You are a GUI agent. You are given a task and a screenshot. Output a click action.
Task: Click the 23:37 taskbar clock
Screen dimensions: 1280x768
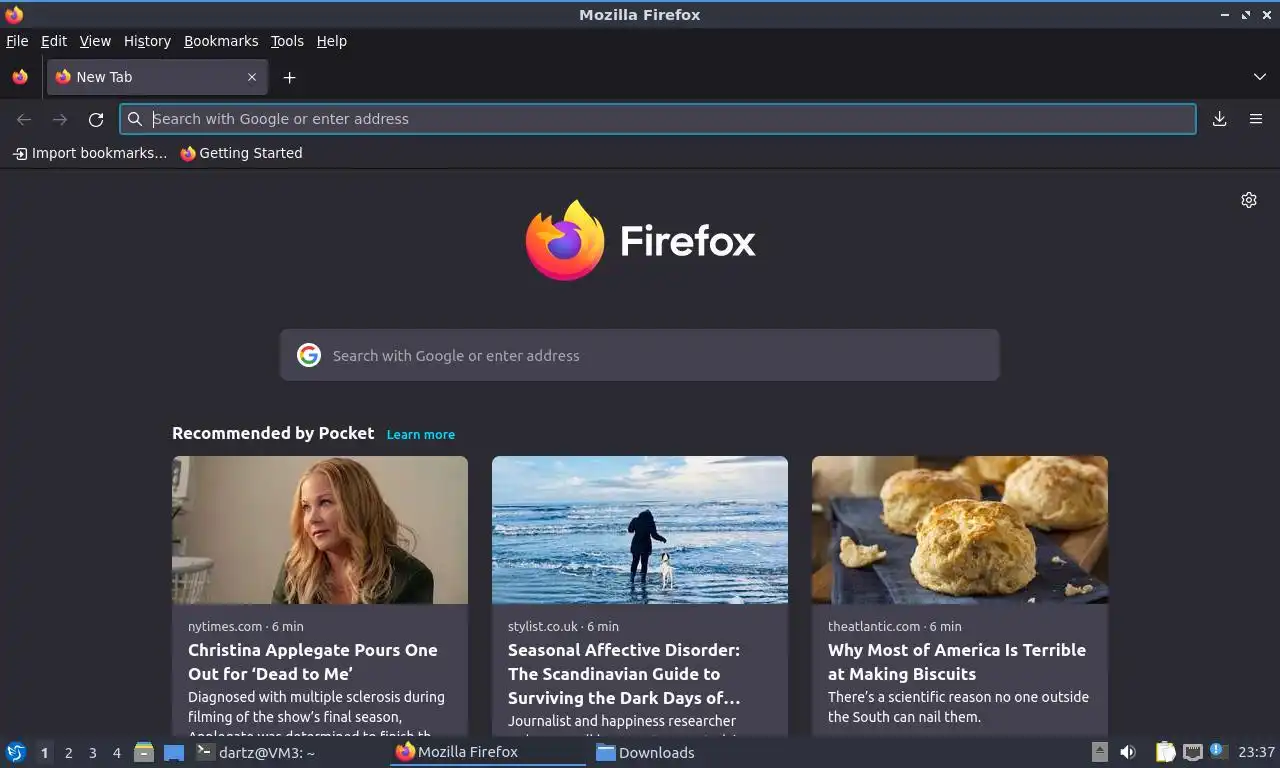(x=1256, y=752)
